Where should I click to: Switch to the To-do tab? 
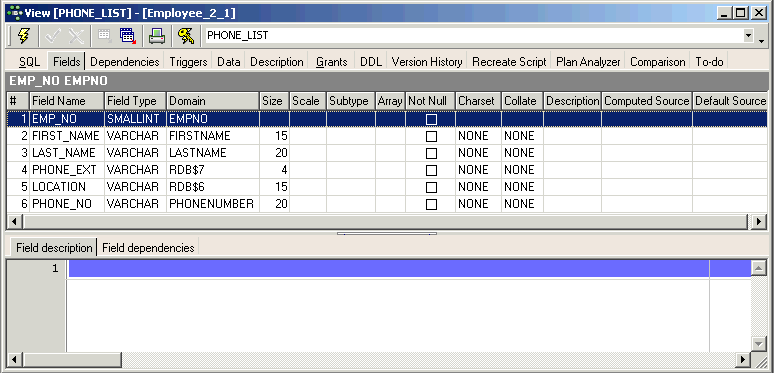pos(709,62)
